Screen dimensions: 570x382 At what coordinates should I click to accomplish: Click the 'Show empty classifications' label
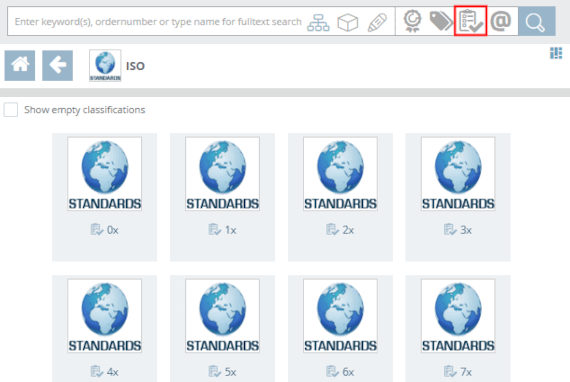85,110
